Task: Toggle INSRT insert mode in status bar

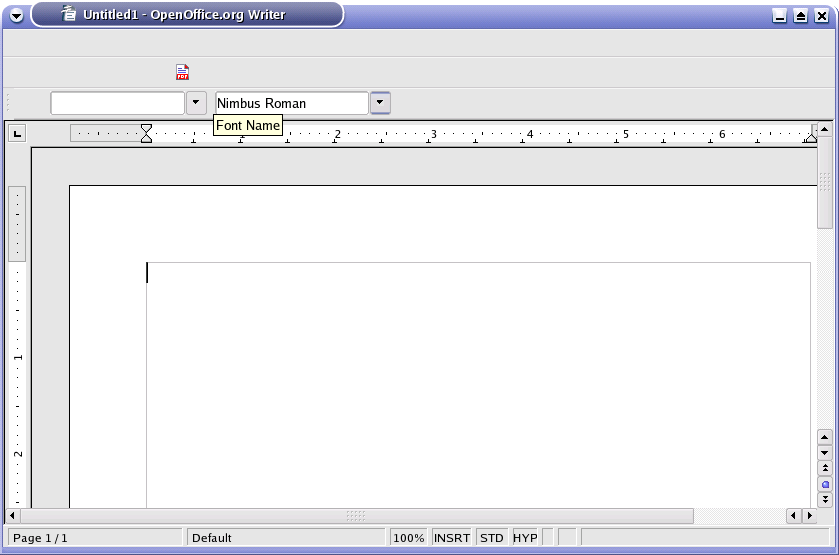Action: point(451,538)
